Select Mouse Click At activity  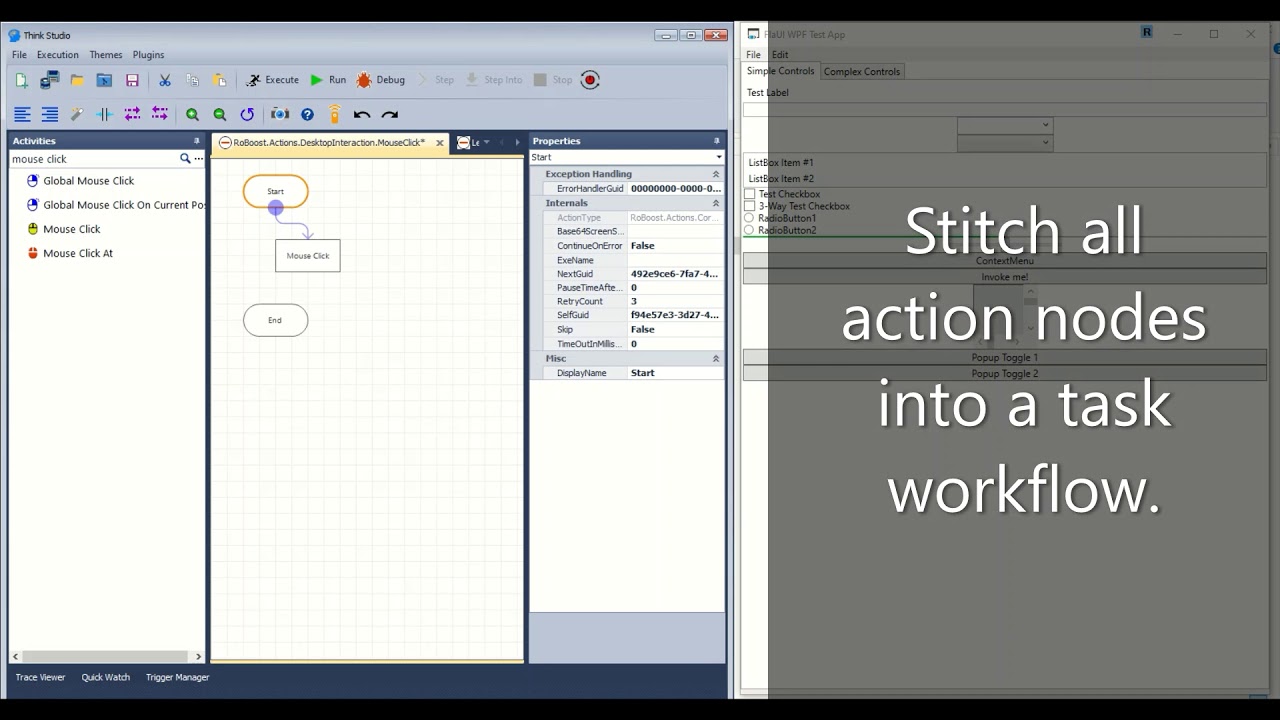click(69, 253)
